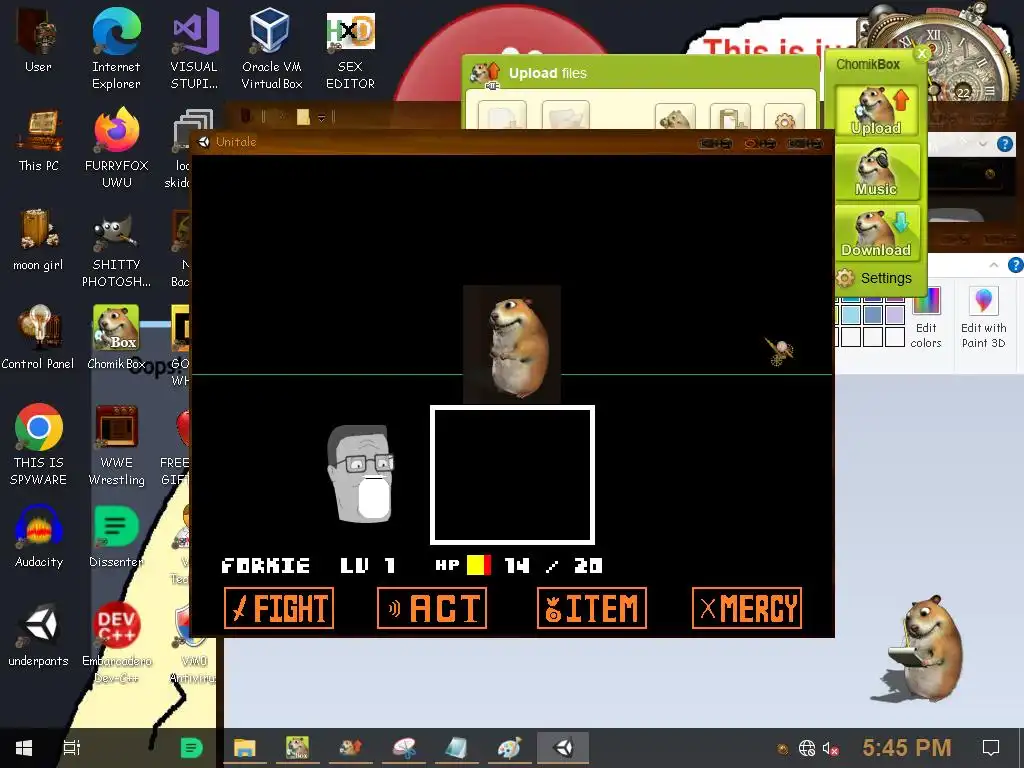The width and height of the screenshot is (1024, 768).
Task: Open the User desktop icon
Action: (x=38, y=41)
